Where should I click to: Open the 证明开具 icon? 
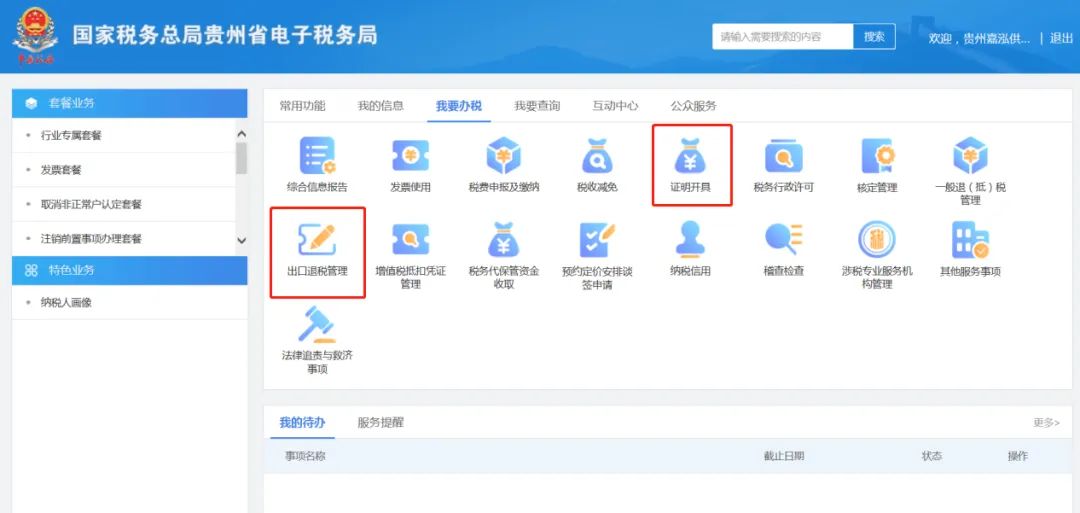point(690,156)
